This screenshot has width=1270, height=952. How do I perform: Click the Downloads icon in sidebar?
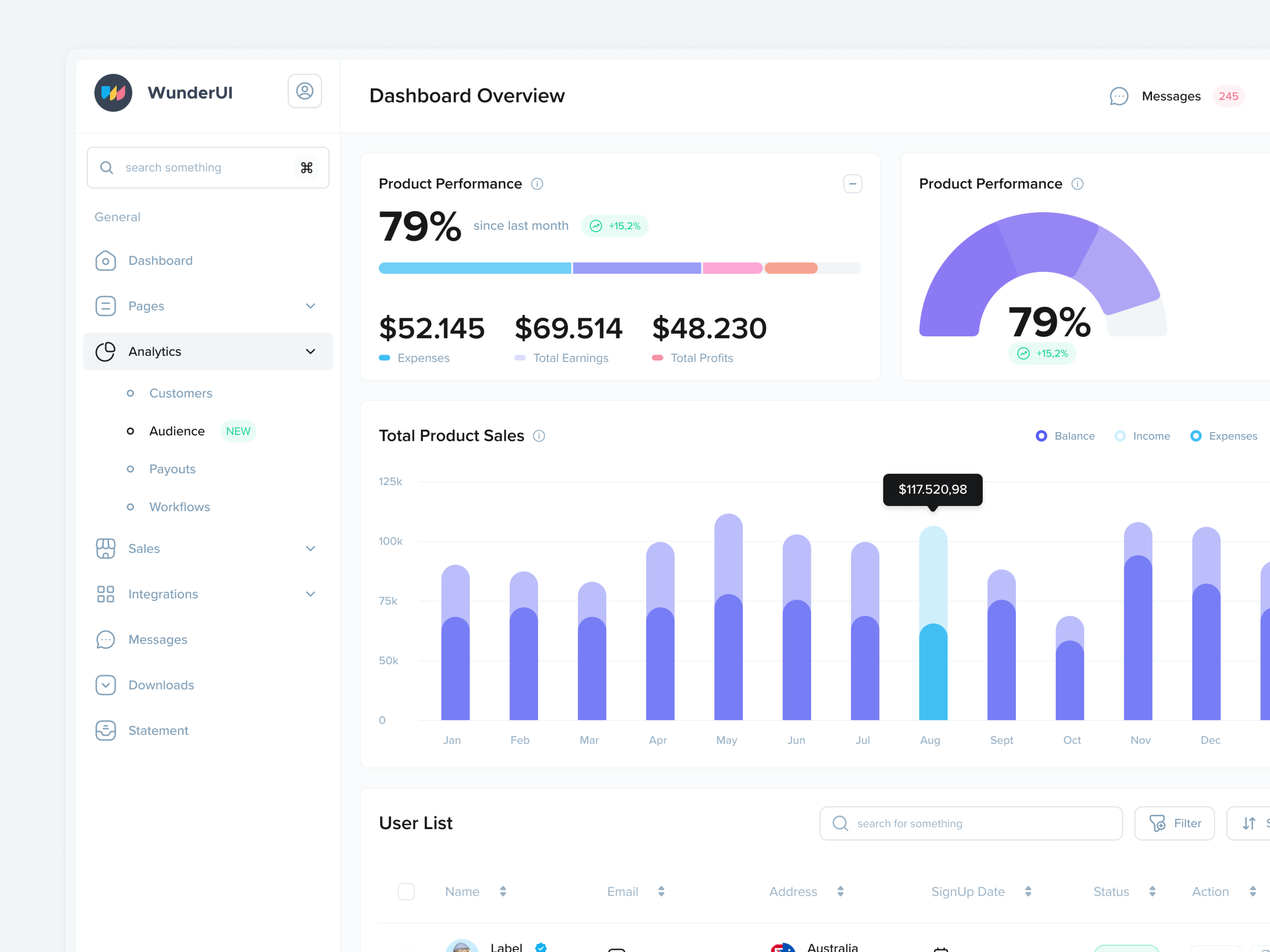point(106,685)
